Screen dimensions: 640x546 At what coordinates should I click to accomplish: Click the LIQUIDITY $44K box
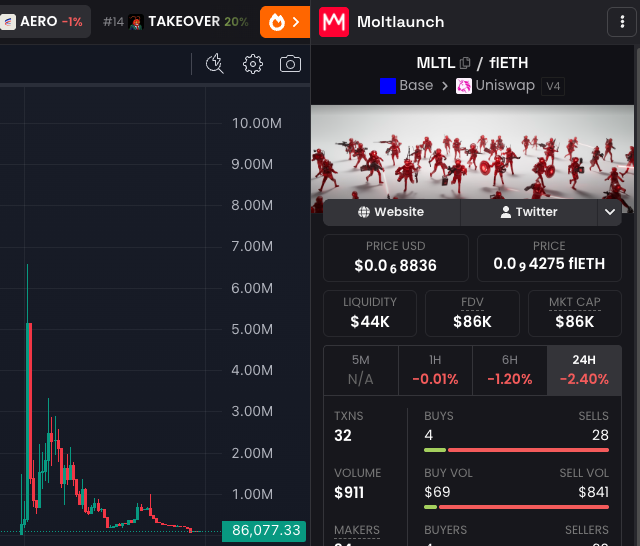coord(370,313)
